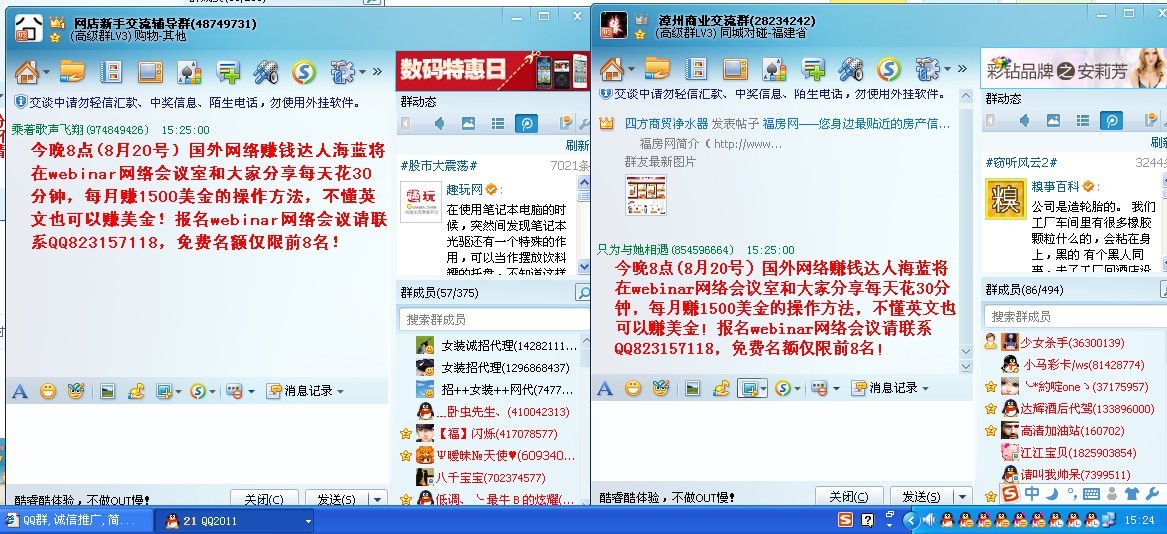Open 'QQ群,诚信推广' taskbar browser button
The width and height of the screenshot is (1167, 534).
[77, 521]
